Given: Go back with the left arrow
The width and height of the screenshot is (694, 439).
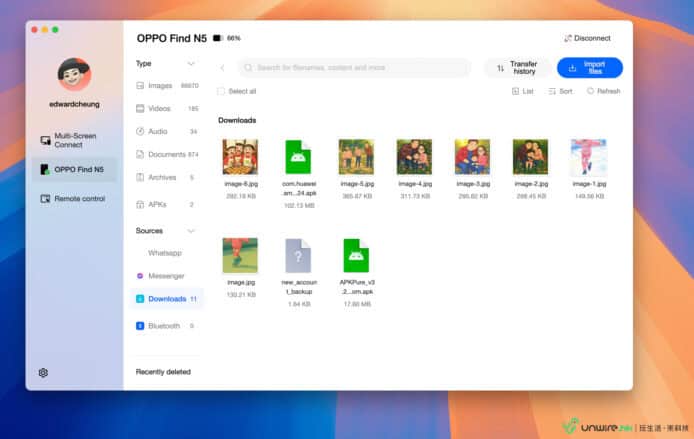Looking at the screenshot, I should coord(222,68).
